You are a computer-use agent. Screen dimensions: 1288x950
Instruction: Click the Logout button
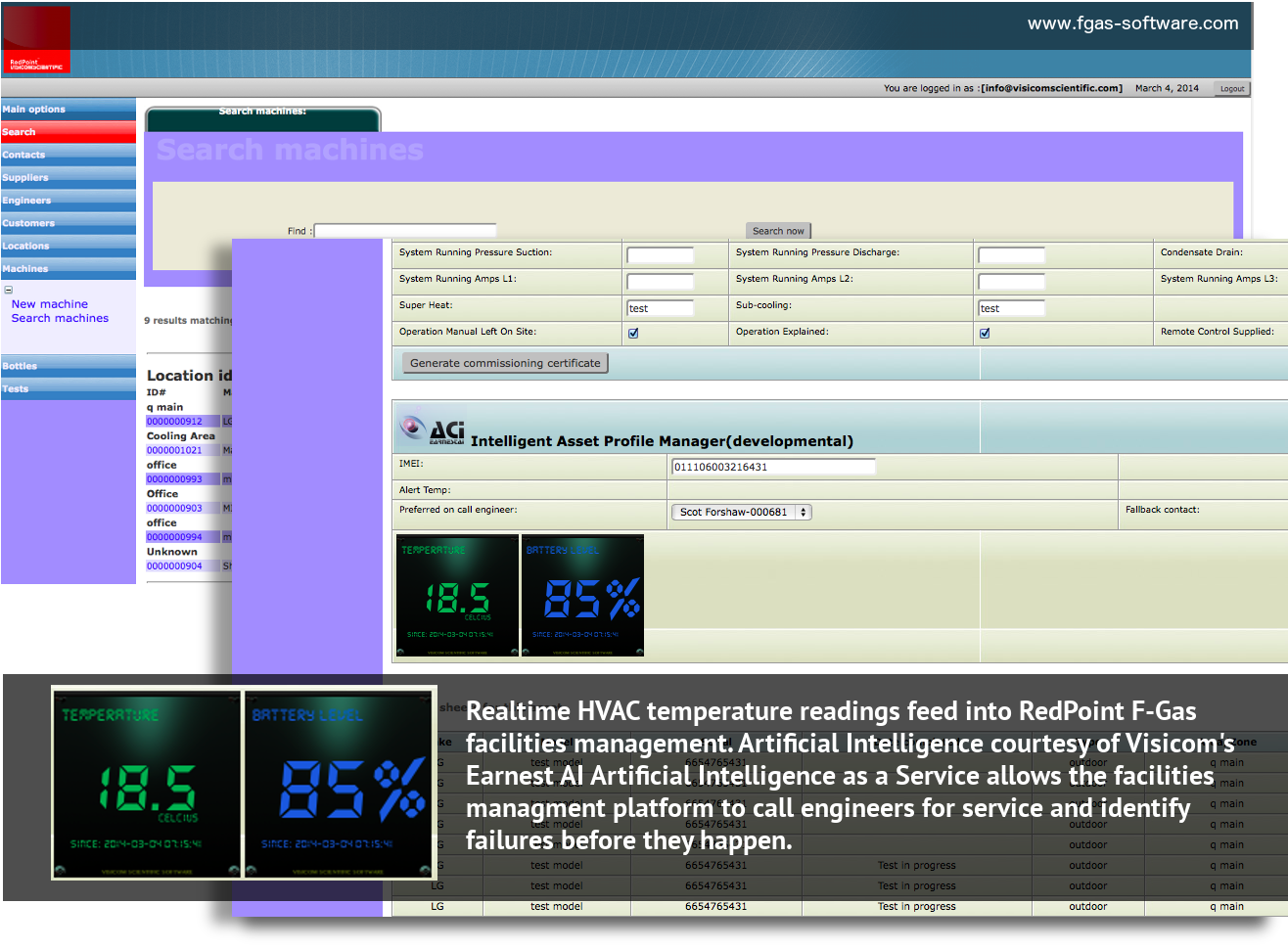(x=1232, y=88)
